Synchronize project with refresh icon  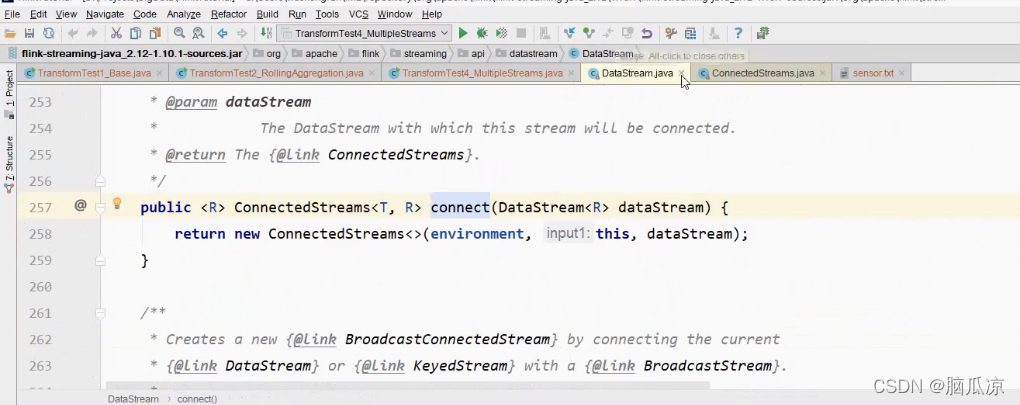point(48,33)
